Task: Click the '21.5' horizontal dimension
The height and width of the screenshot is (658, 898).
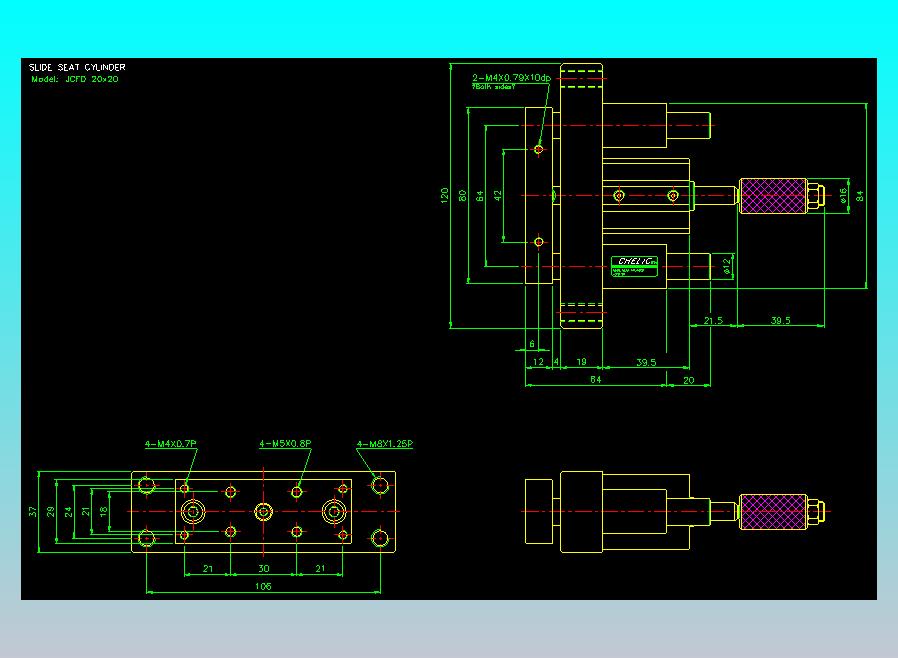Action: point(713,321)
